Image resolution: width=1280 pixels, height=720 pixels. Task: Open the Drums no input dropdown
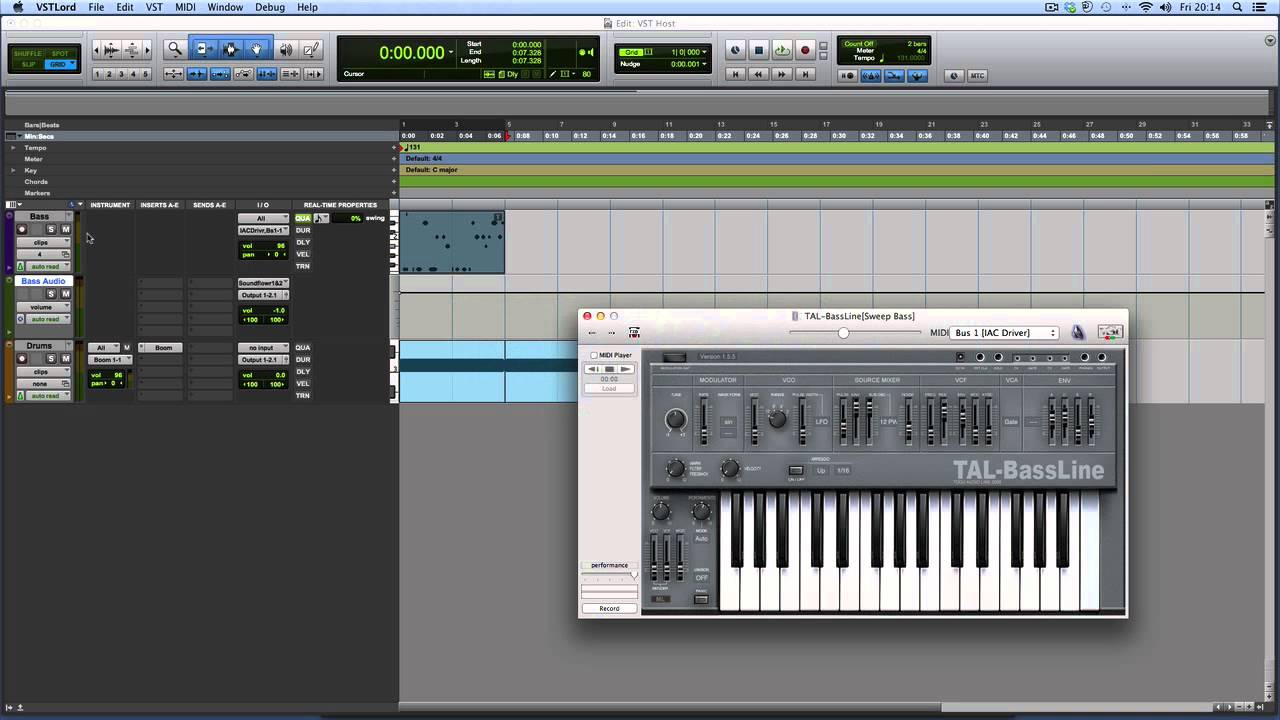pos(263,348)
